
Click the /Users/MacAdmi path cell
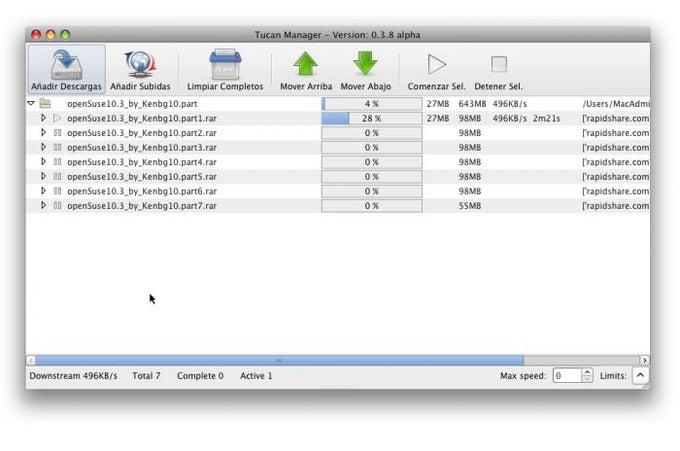point(616,104)
